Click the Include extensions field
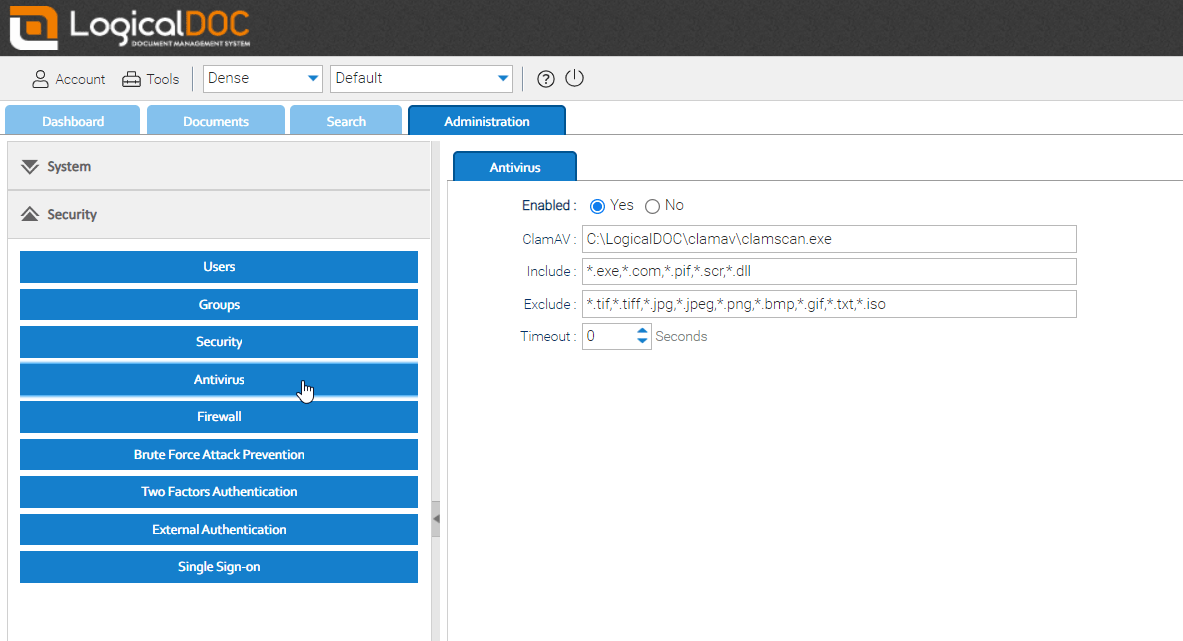This screenshot has width=1183, height=641. tap(829, 271)
